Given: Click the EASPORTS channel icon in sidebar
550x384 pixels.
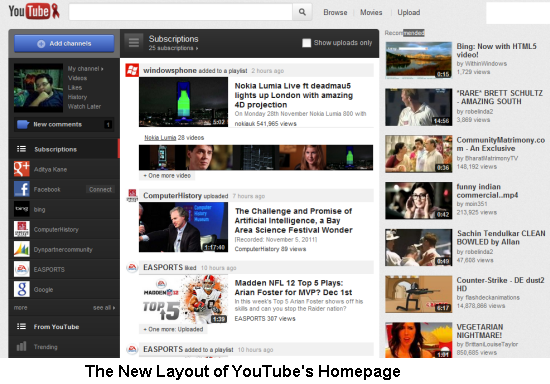Looking at the screenshot, I should [22, 269].
